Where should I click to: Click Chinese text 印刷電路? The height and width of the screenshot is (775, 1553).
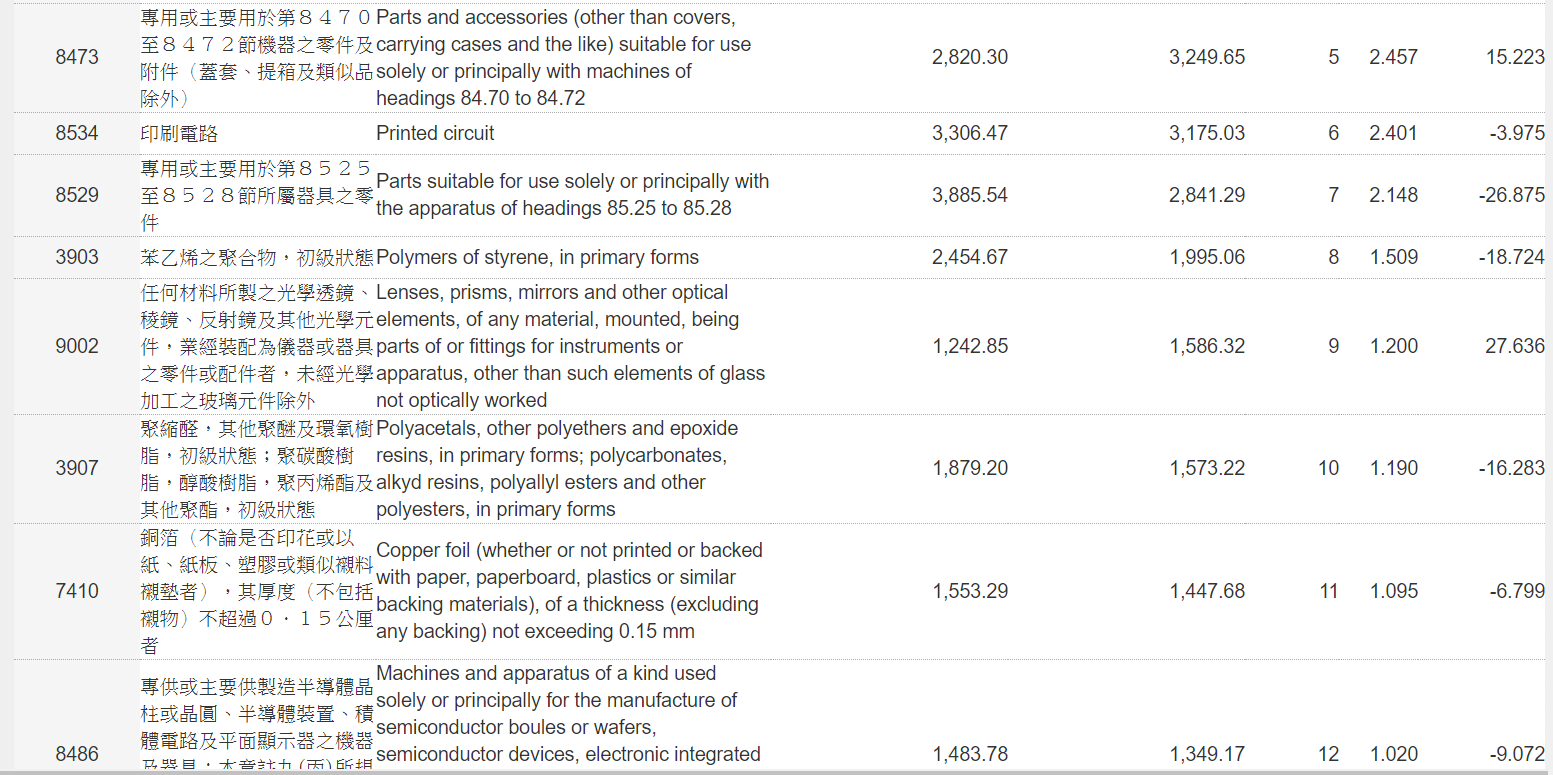[x=179, y=133]
